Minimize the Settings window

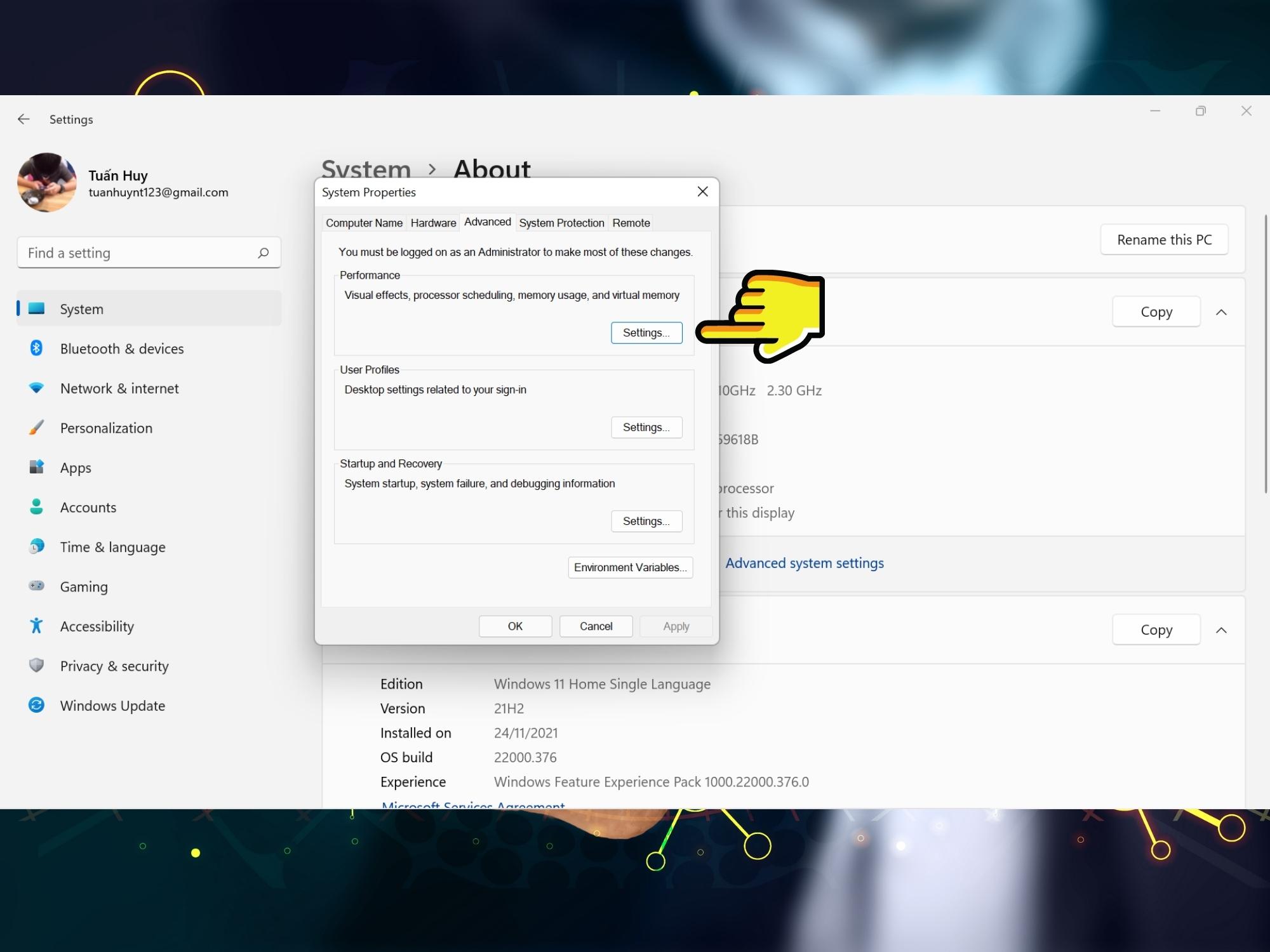[1155, 111]
